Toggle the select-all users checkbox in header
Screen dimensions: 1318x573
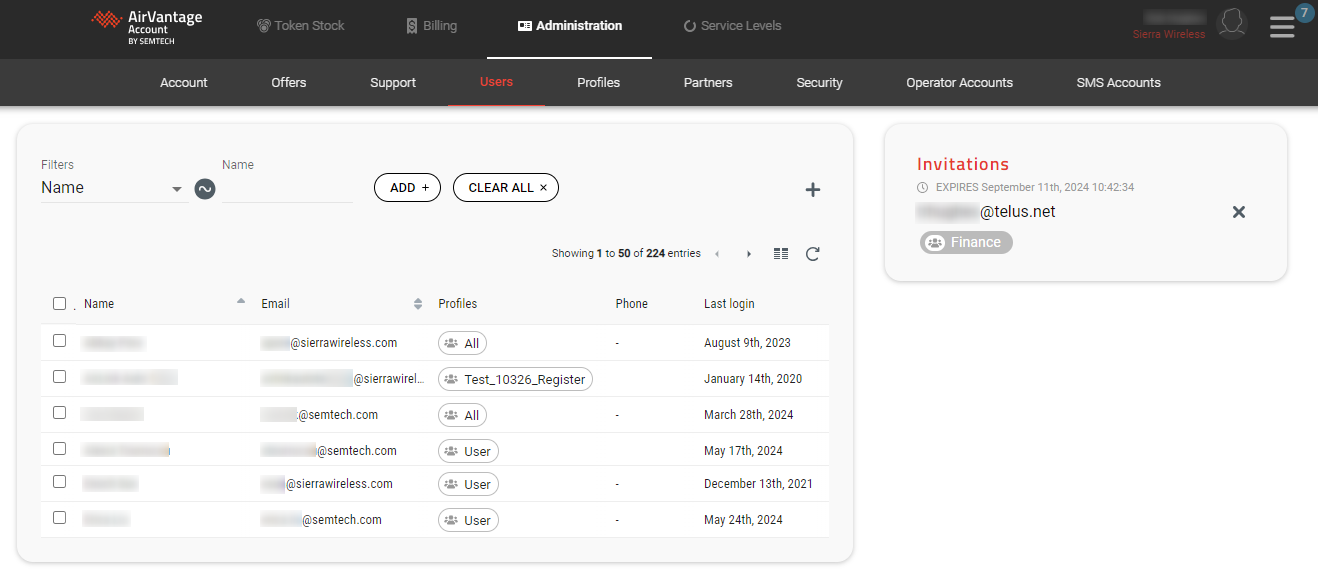(60, 304)
